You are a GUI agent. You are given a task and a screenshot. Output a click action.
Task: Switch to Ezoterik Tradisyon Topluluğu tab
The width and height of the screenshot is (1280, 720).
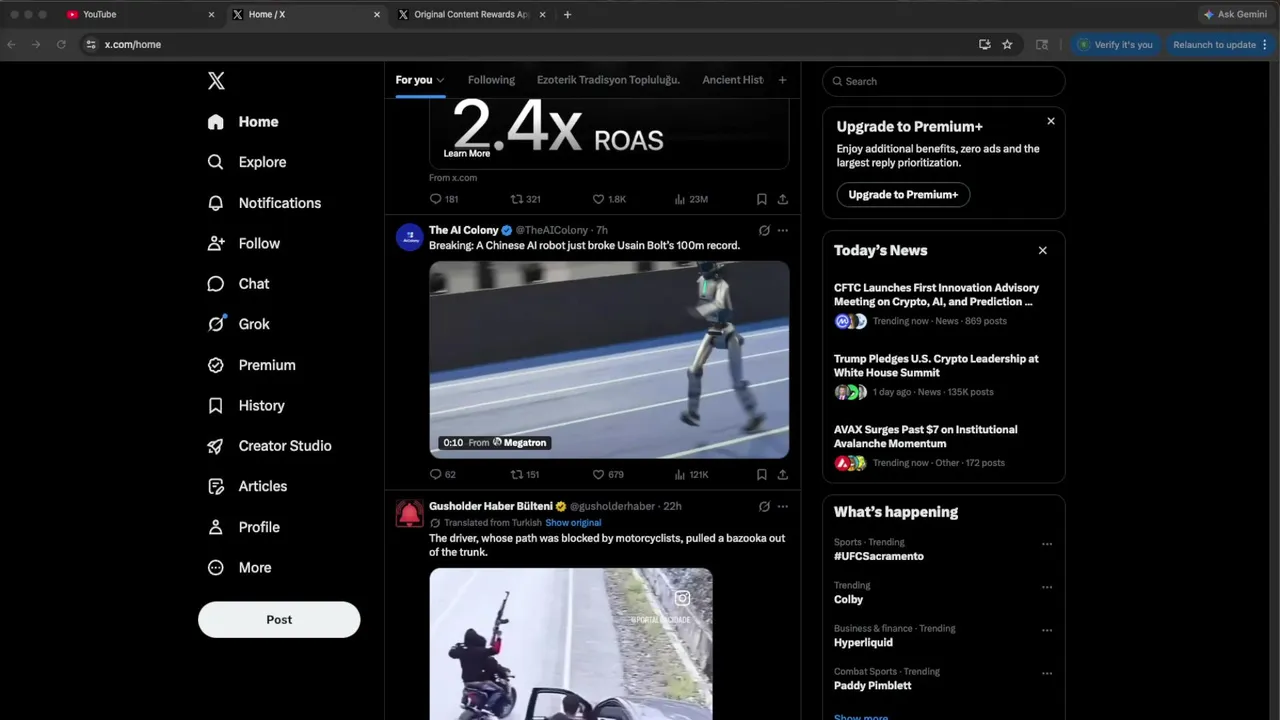[608, 80]
